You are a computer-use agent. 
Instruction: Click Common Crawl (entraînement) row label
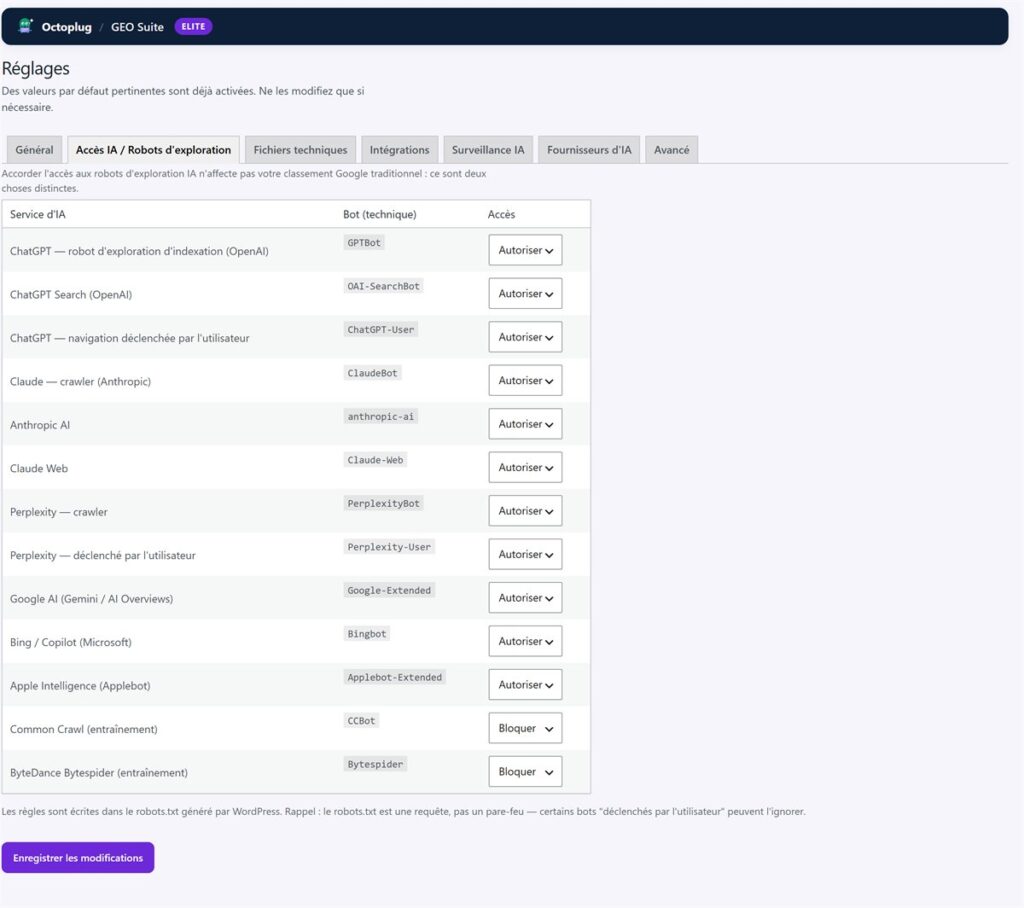pos(84,729)
